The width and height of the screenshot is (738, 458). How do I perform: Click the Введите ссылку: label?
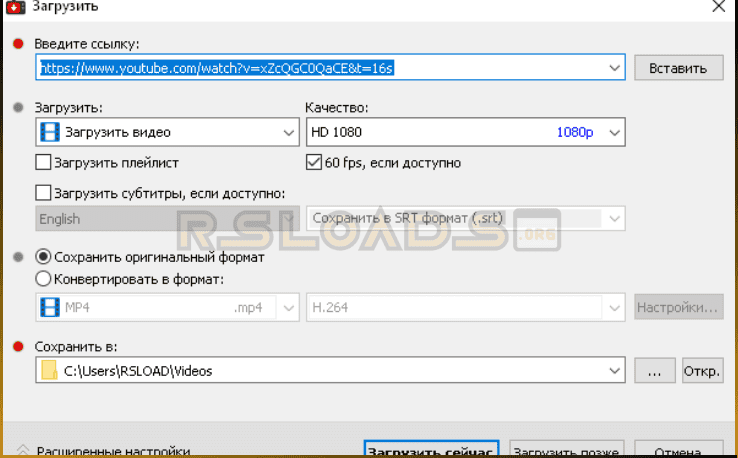87,44
